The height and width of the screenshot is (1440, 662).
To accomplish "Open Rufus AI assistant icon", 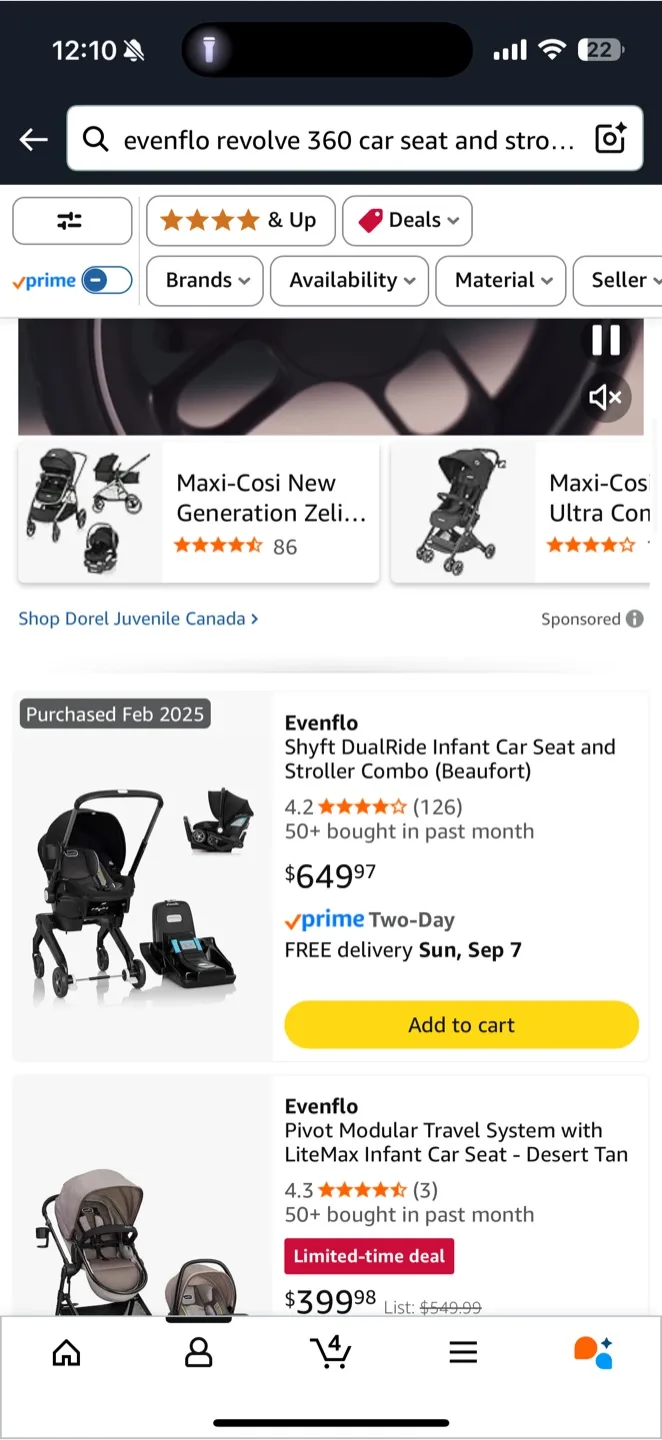I will [593, 1352].
